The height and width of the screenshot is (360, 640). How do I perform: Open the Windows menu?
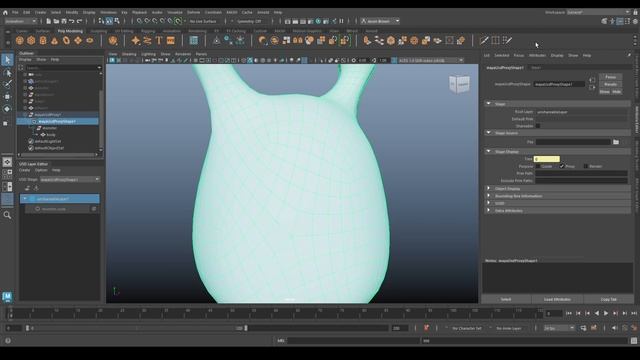click(x=108, y=12)
